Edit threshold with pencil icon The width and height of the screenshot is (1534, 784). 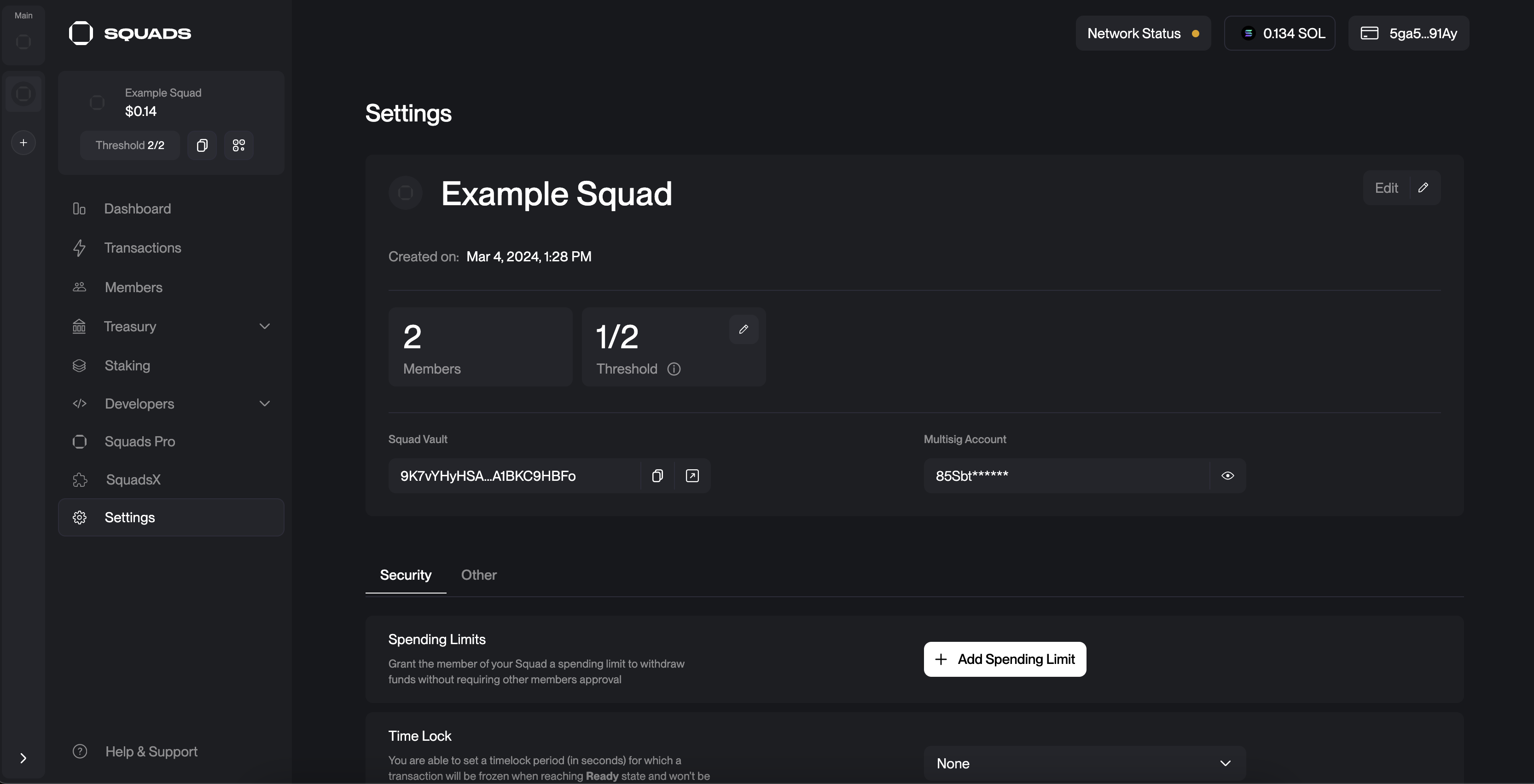point(743,329)
